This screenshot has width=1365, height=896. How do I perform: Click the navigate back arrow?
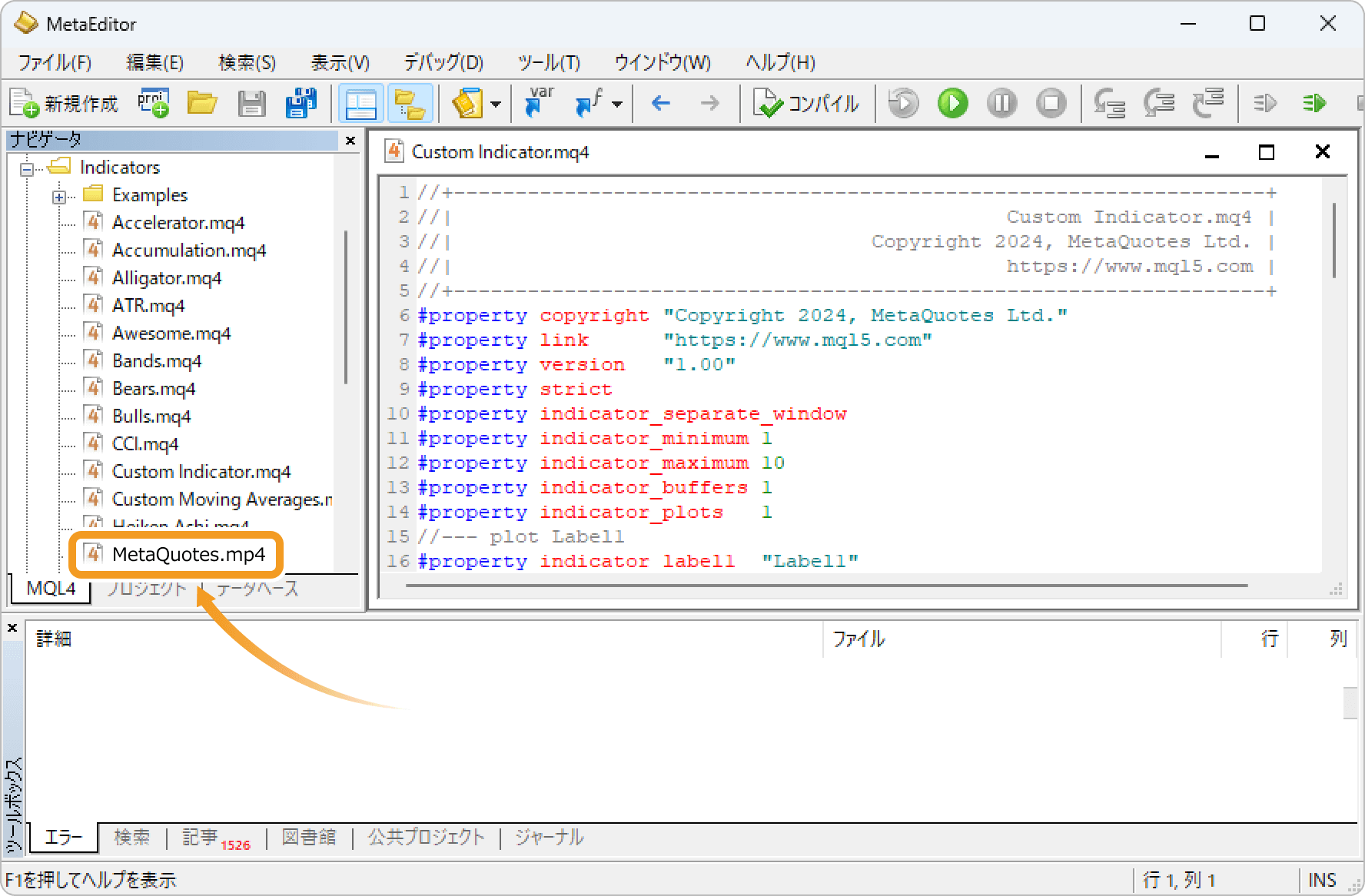(x=661, y=103)
